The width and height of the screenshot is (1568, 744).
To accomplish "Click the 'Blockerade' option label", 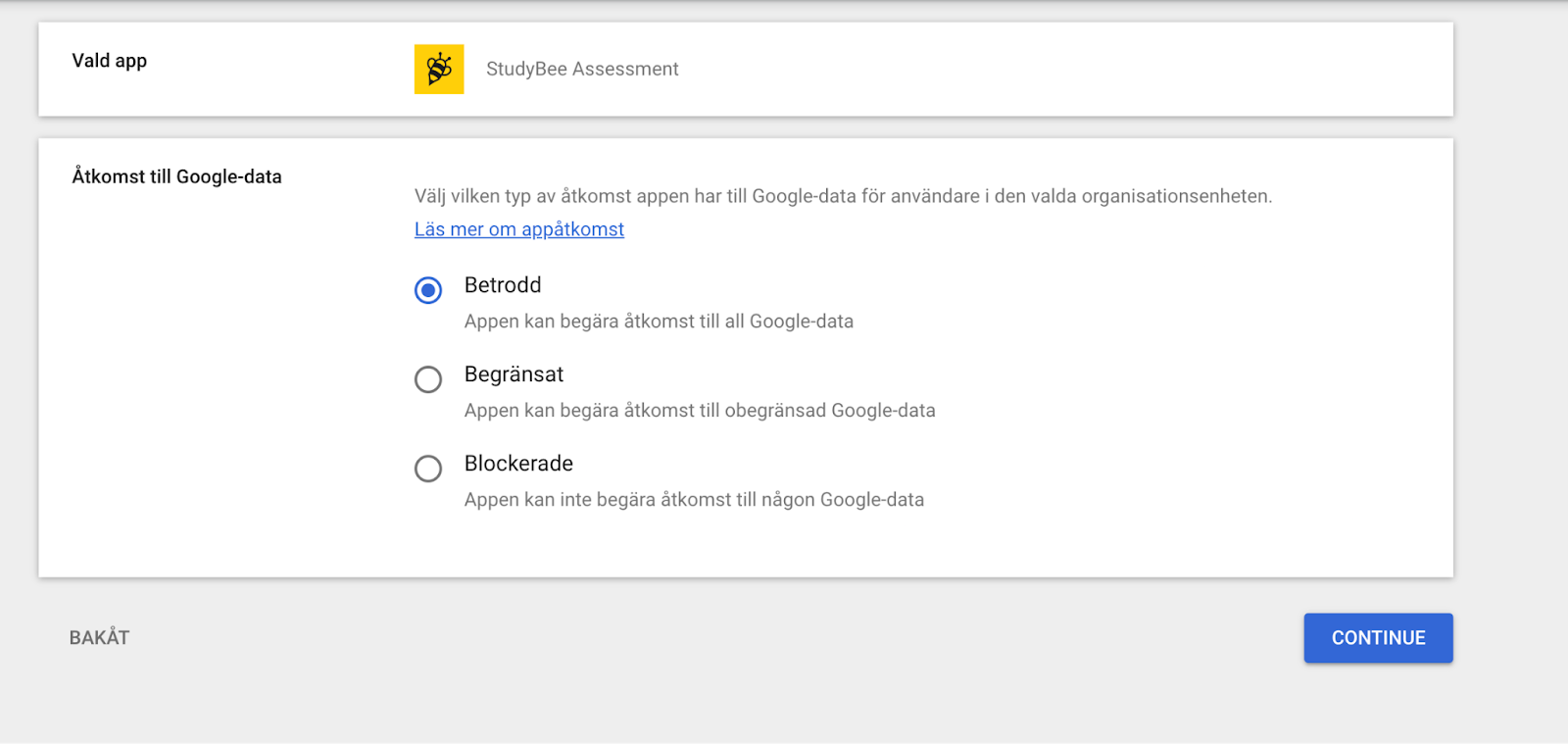I will click(518, 464).
